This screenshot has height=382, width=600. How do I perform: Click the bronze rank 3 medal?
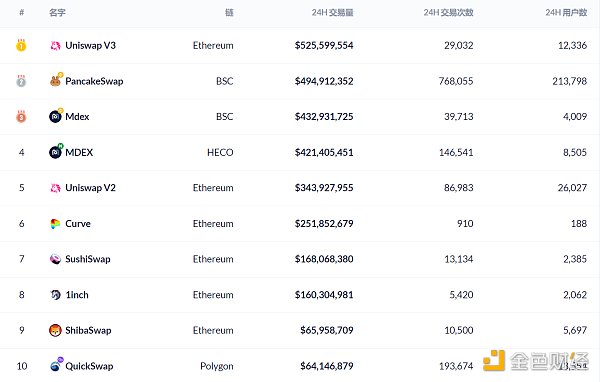coord(21,116)
